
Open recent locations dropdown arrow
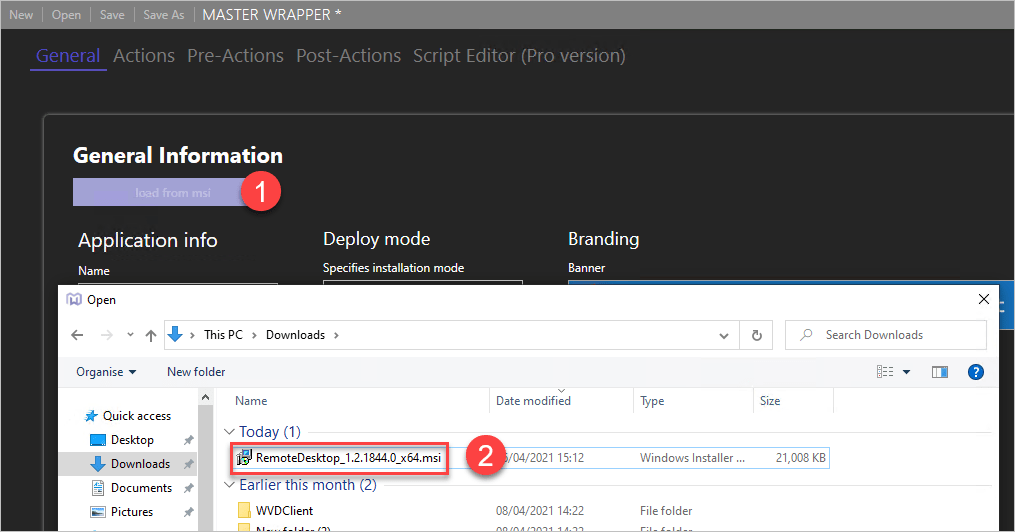coord(130,335)
